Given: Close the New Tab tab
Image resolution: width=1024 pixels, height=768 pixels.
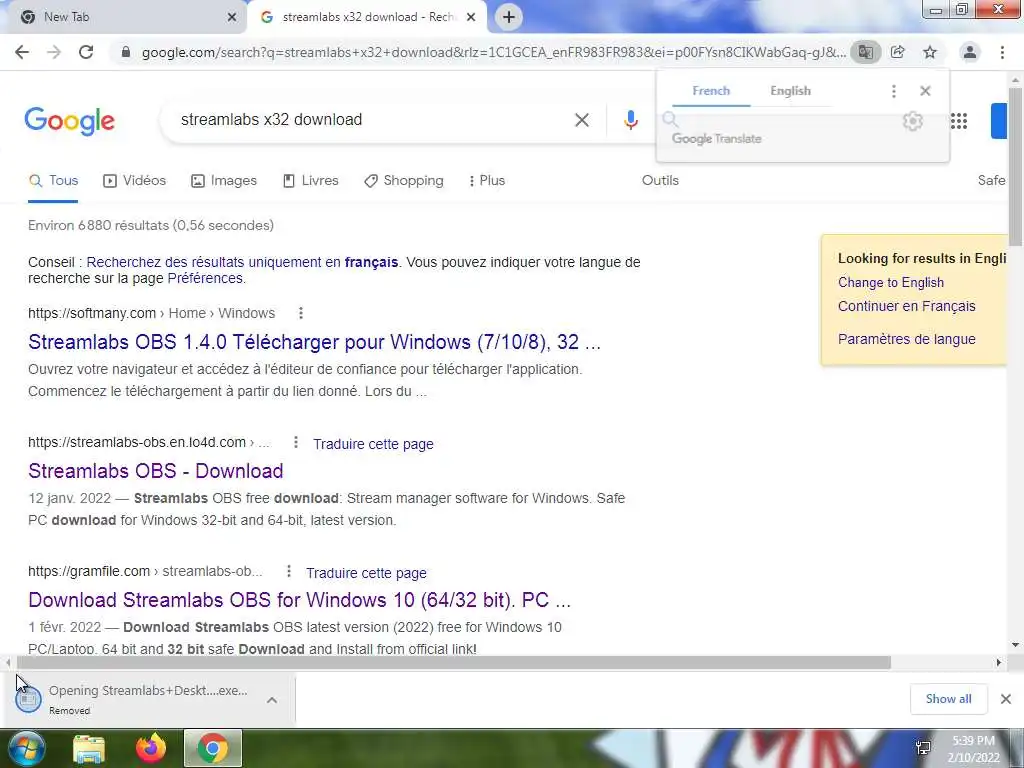Looking at the screenshot, I should 232,17.
